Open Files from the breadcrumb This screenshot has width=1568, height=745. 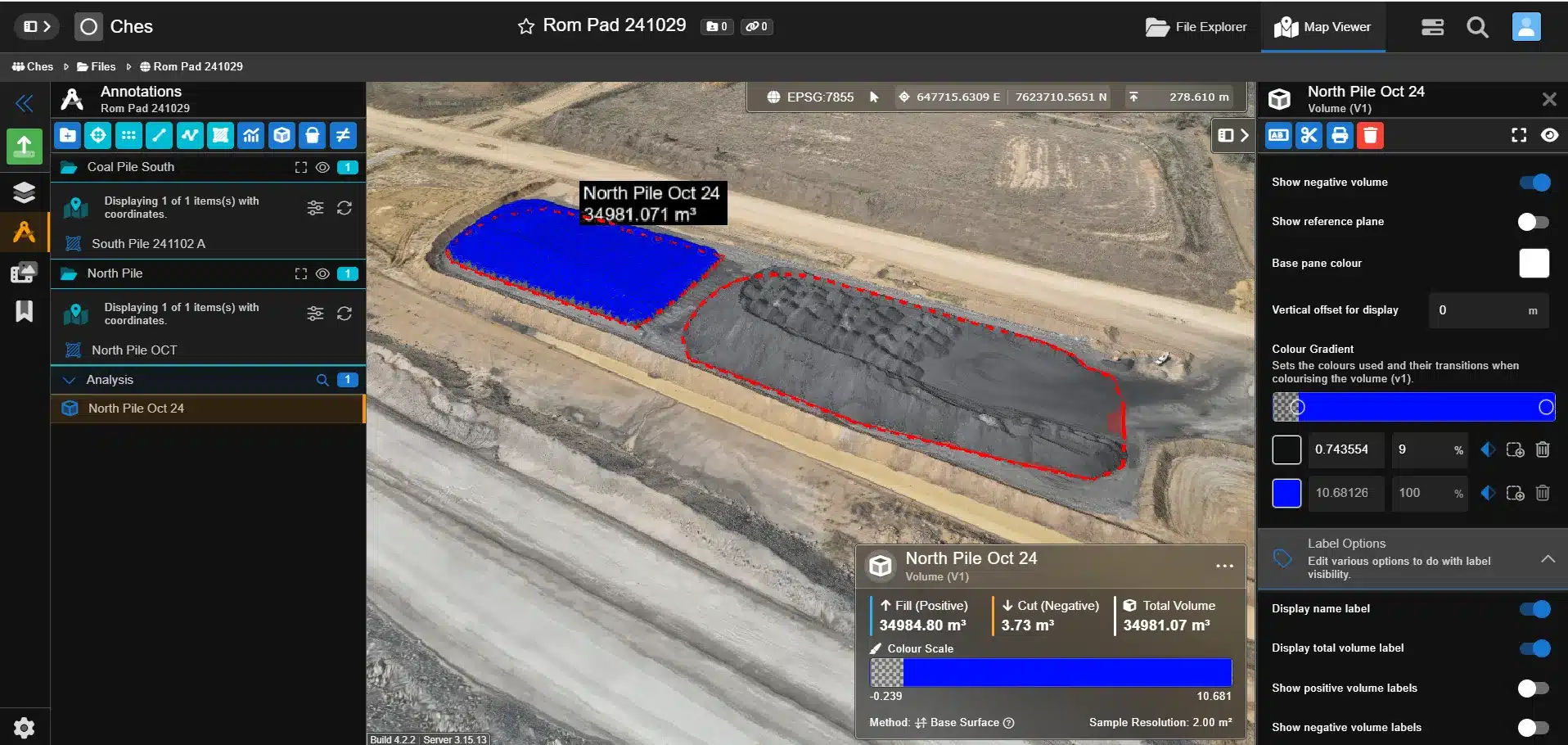[102, 66]
